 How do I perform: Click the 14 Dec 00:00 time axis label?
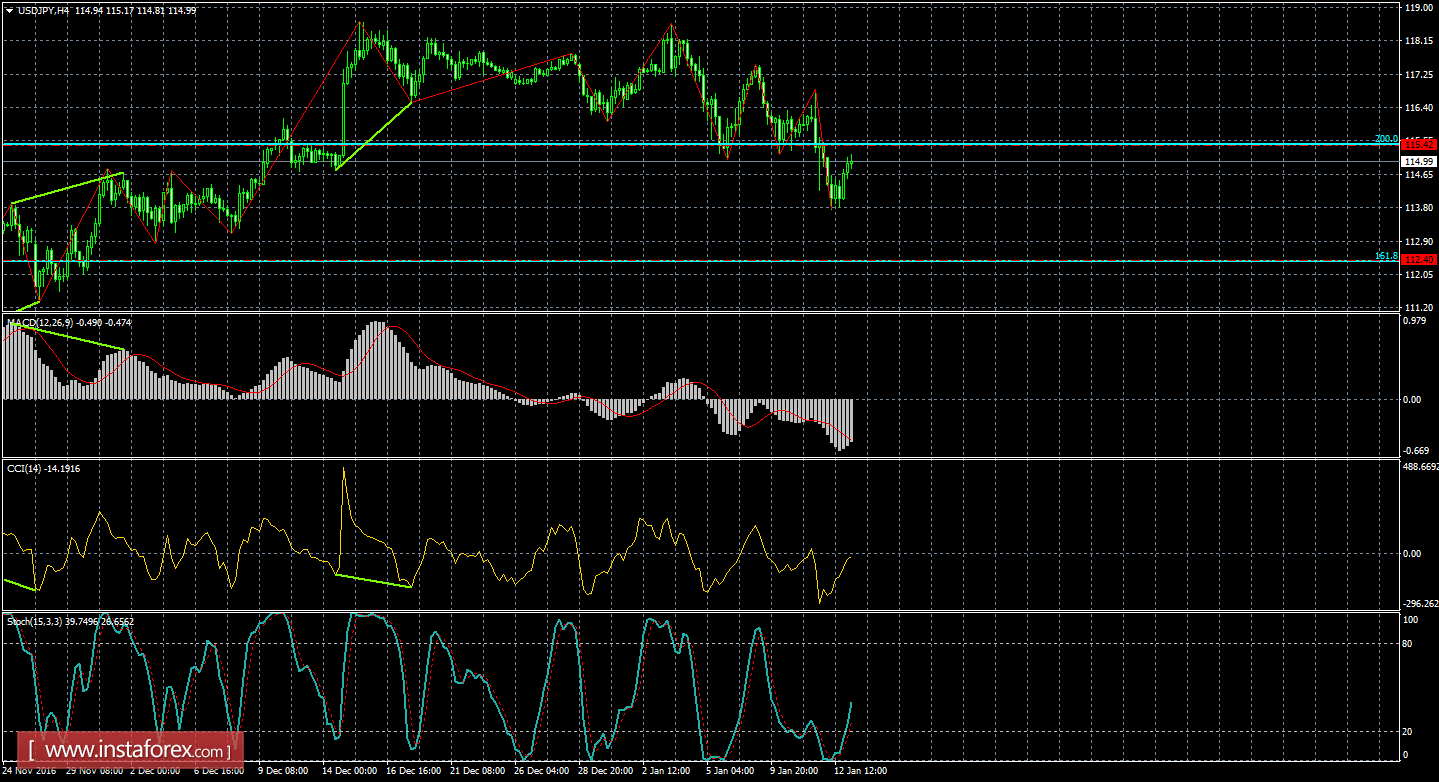coord(350,772)
